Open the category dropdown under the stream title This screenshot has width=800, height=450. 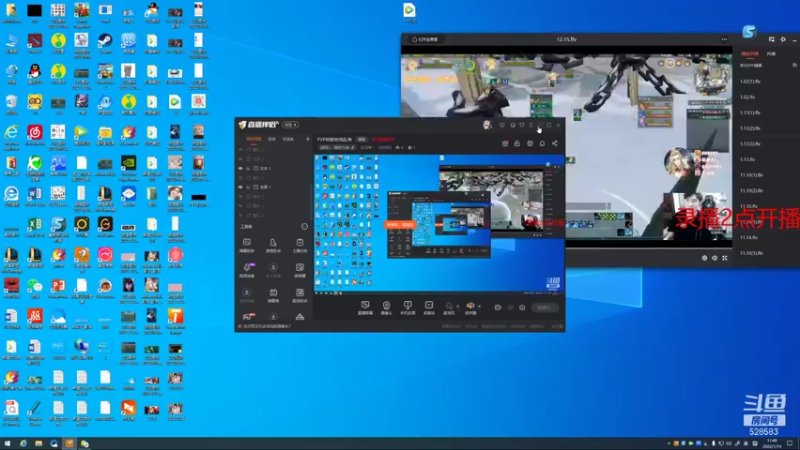[x=367, y=147]
